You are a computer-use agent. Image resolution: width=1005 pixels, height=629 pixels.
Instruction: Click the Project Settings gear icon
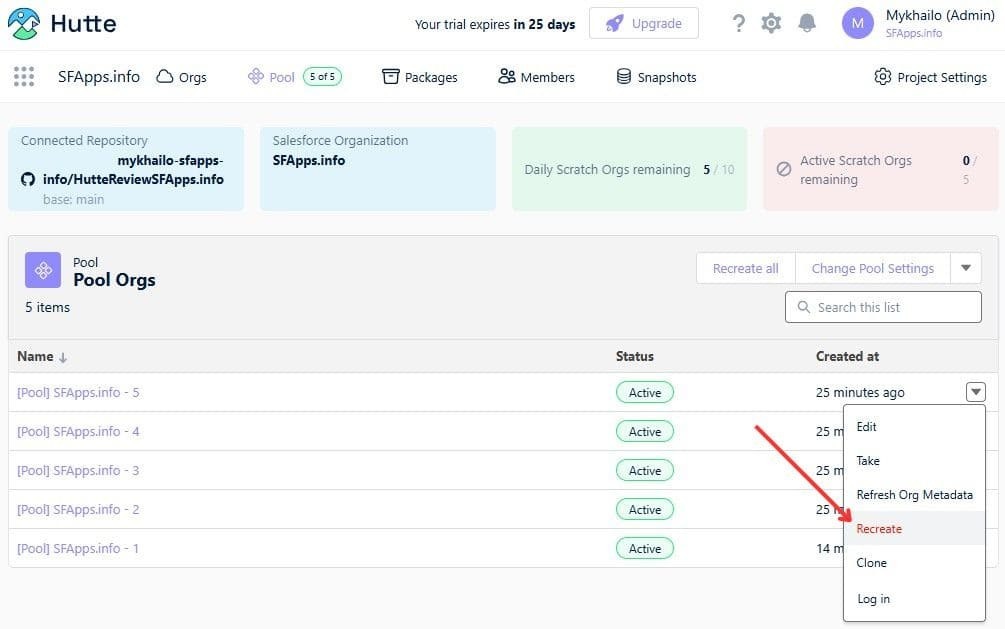pyautogui.click(x=883, y=76)
